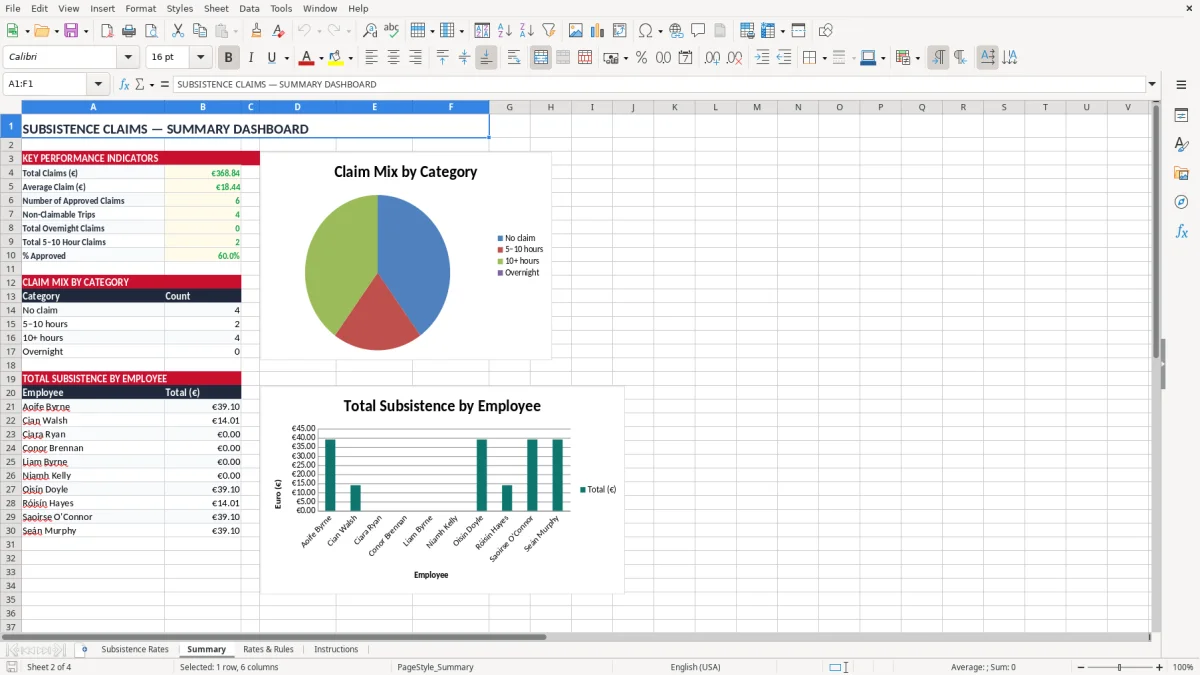Image resolution: width=1200 pixels, height=675 pixels.
Task: Open the Background Color palette arrow
Action: (x=350, y=58)
